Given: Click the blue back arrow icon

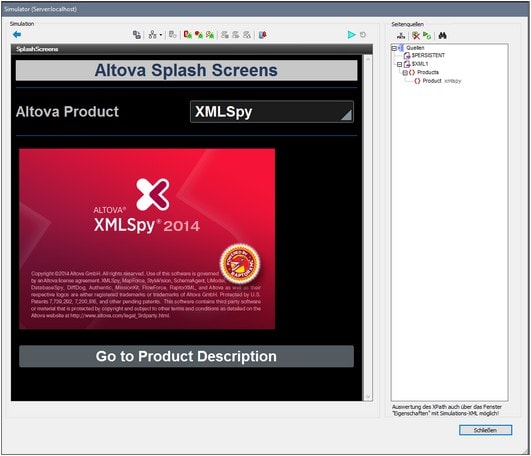Looking at the screenshot, I should 17,35.
